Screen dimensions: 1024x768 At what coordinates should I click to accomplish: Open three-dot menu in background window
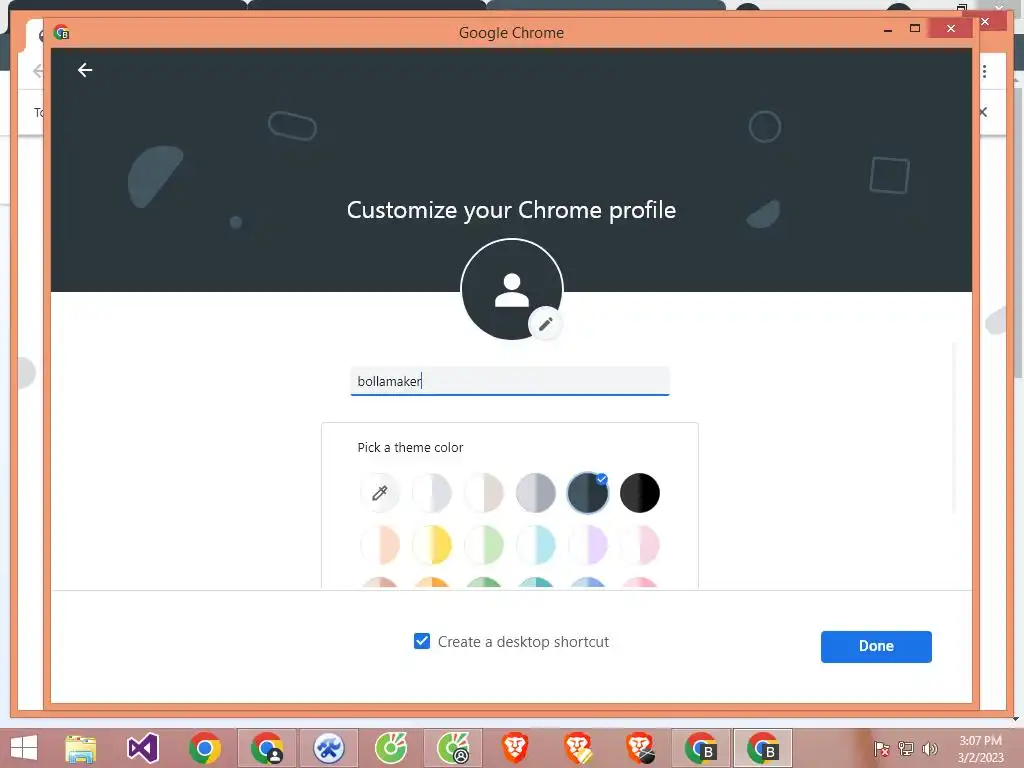(984, 71)
